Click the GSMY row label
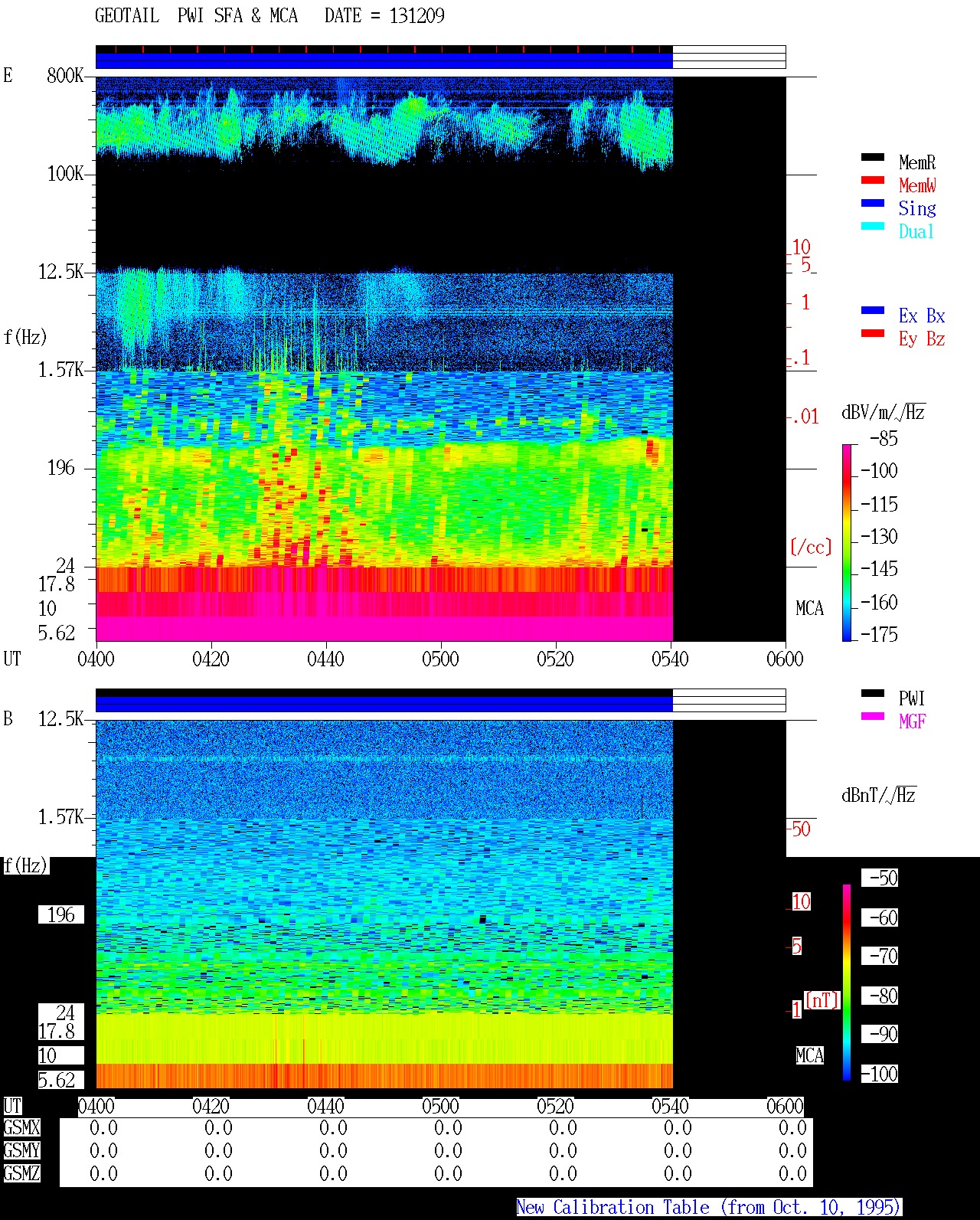Viewport: 980px width, 1220px height. (x=21, y=1150)
